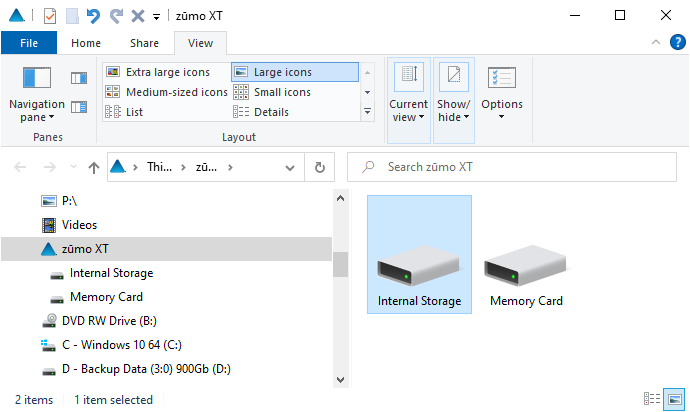The width and height of the screenshot is (690, 412).
Task: Switch to the Share ribbon tab
Action: pyautogui.click(x=144, y=43)
